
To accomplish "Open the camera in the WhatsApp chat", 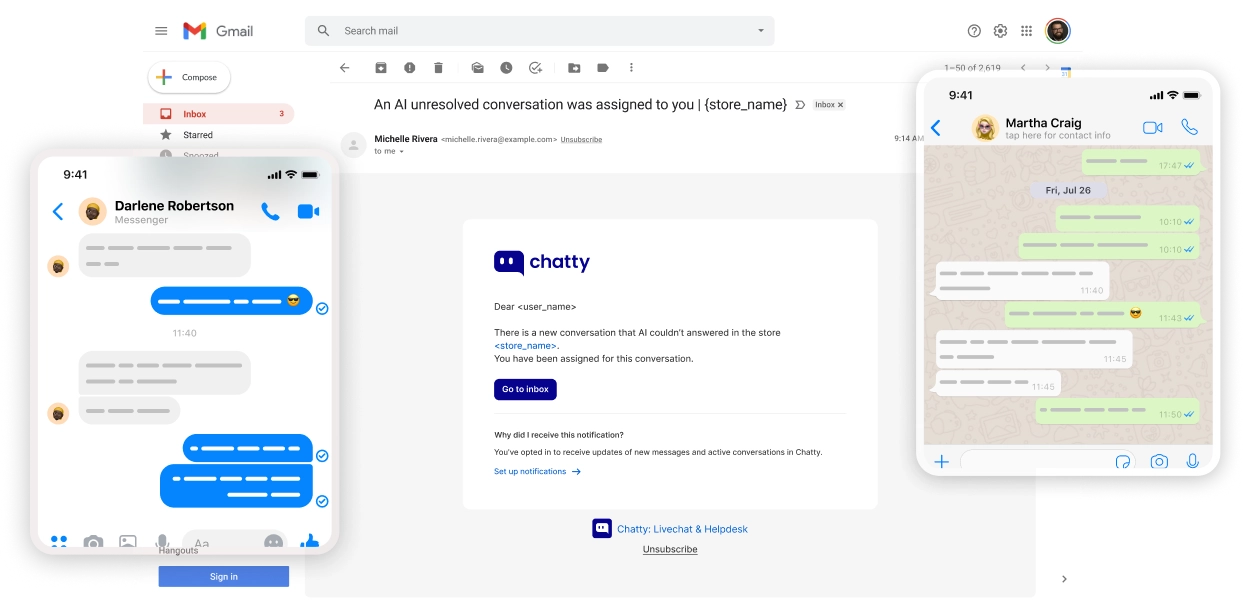I will pyautogui.click(x=1159, y=461).
